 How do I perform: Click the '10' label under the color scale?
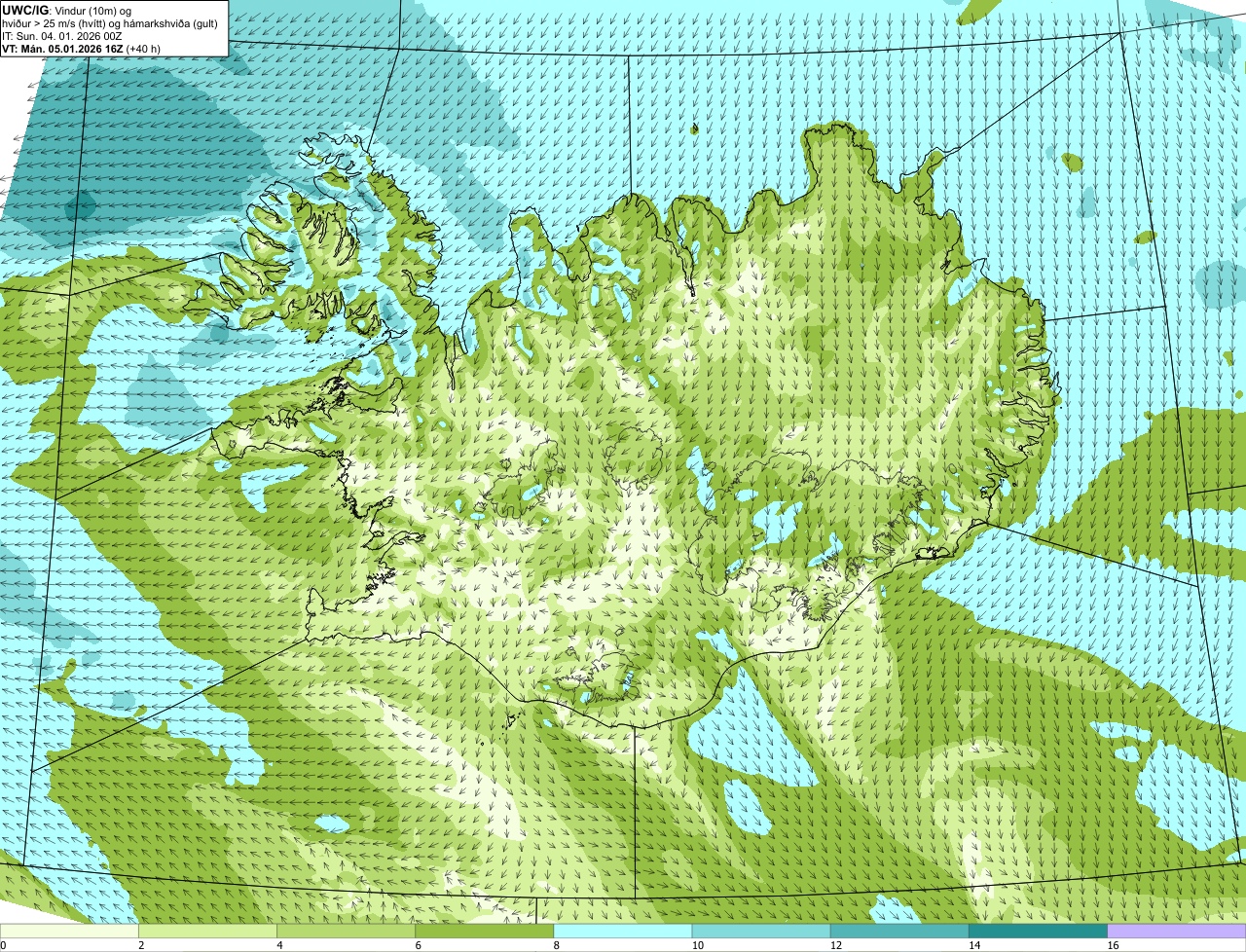698,945
